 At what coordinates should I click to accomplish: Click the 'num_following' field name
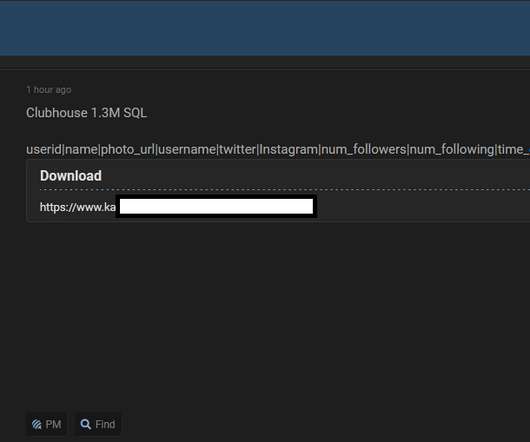click(x=452, y=150)
